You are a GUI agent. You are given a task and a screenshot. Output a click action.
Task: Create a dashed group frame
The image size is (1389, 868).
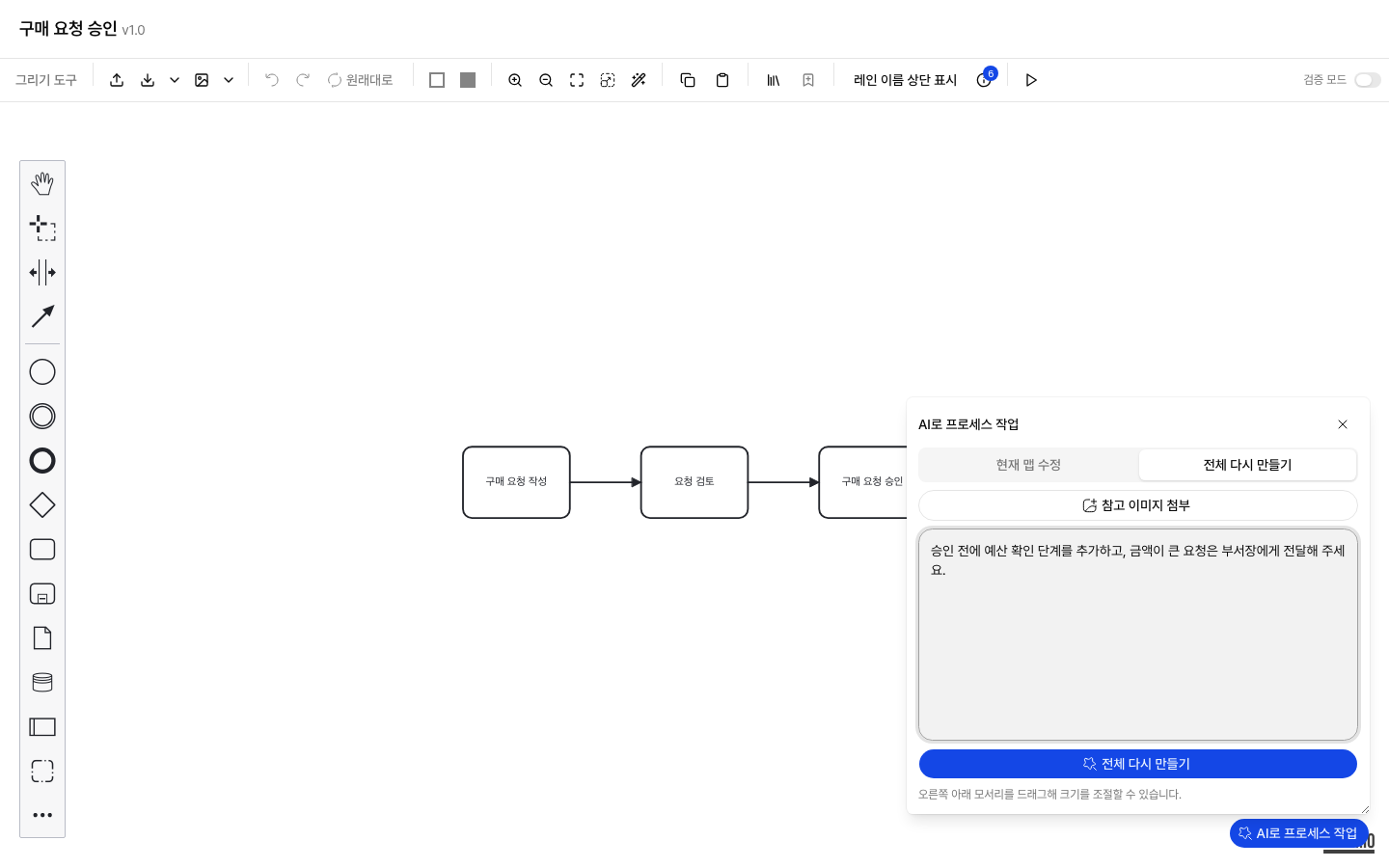click(x=42, y=772)
